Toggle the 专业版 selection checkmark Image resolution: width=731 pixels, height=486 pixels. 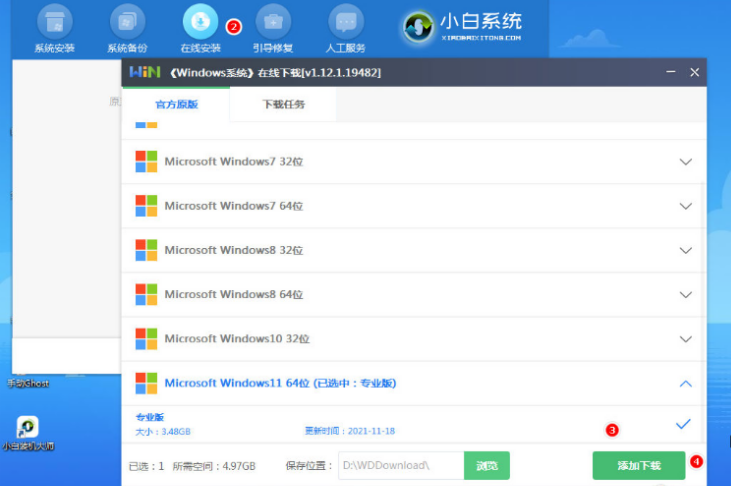(x=683, y=424)
